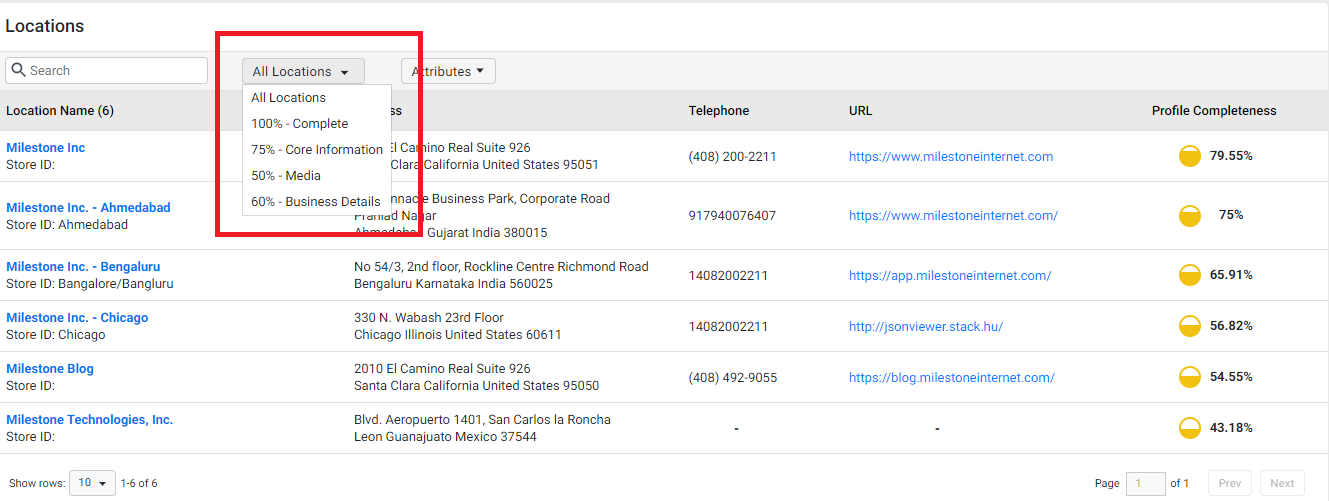Click phone number (408) 492-9055
1329x501 pixels.
[x=732, y=378]
